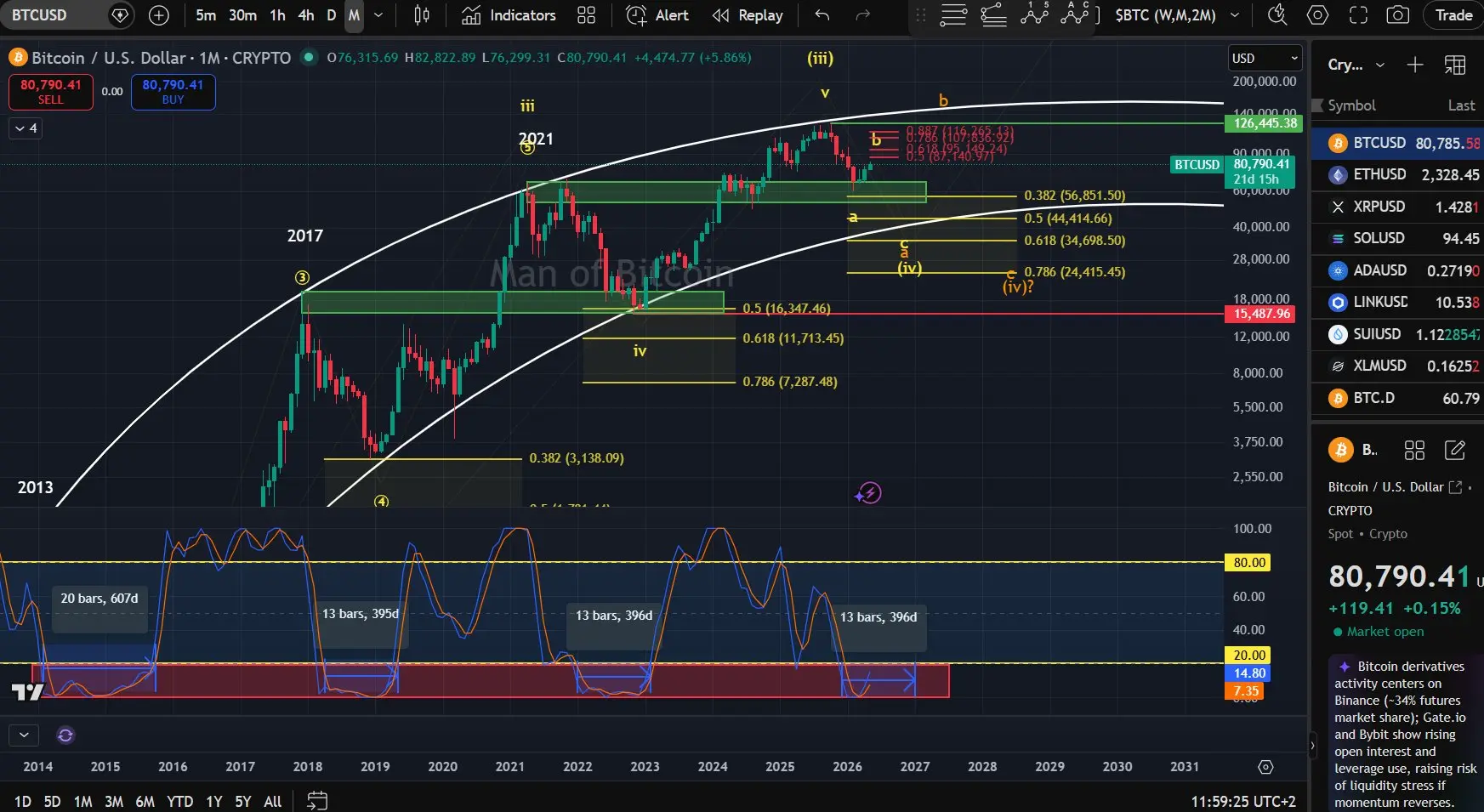Screen dimensions: 1484x812
Task: Select the trend-based Fib extension tool
Action: coord(994,15)
